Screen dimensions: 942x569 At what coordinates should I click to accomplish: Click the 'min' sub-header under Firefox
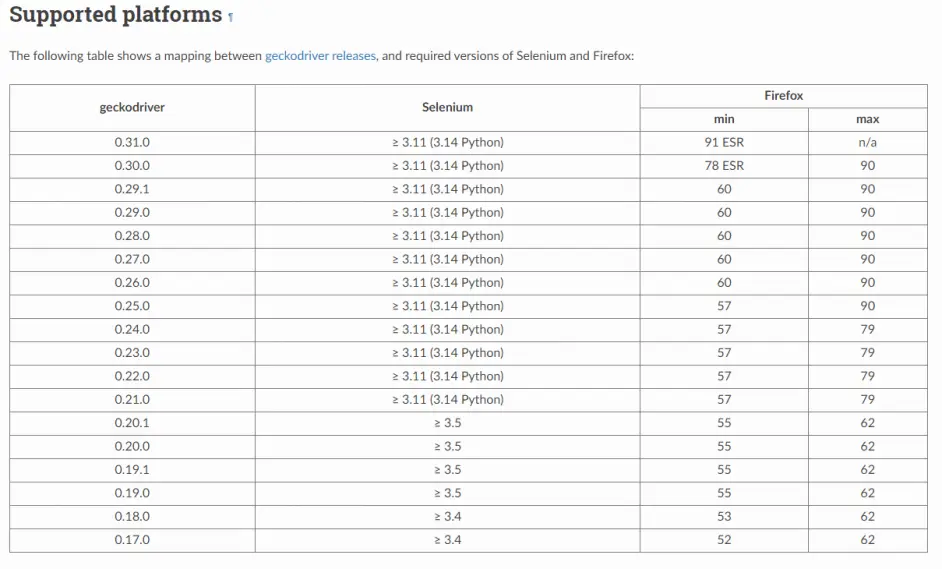[724, 120]
